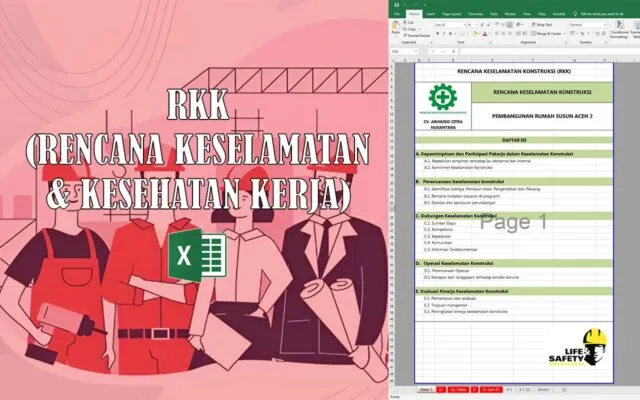
Task: Click the Fill Color paint bucket
Action: 476,33
